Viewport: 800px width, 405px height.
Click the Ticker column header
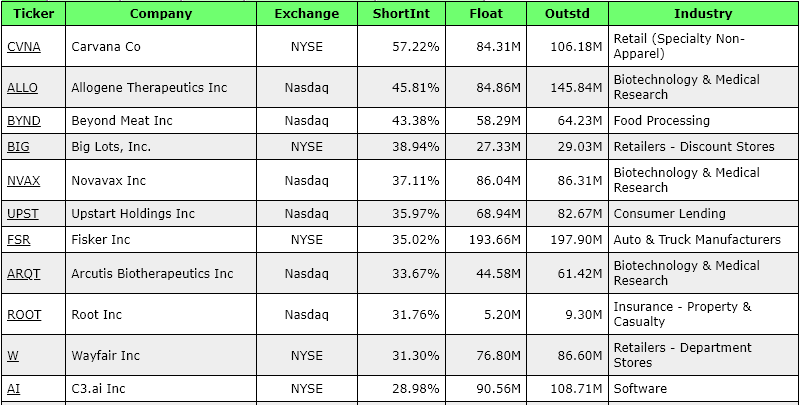(x=34, y=14)
